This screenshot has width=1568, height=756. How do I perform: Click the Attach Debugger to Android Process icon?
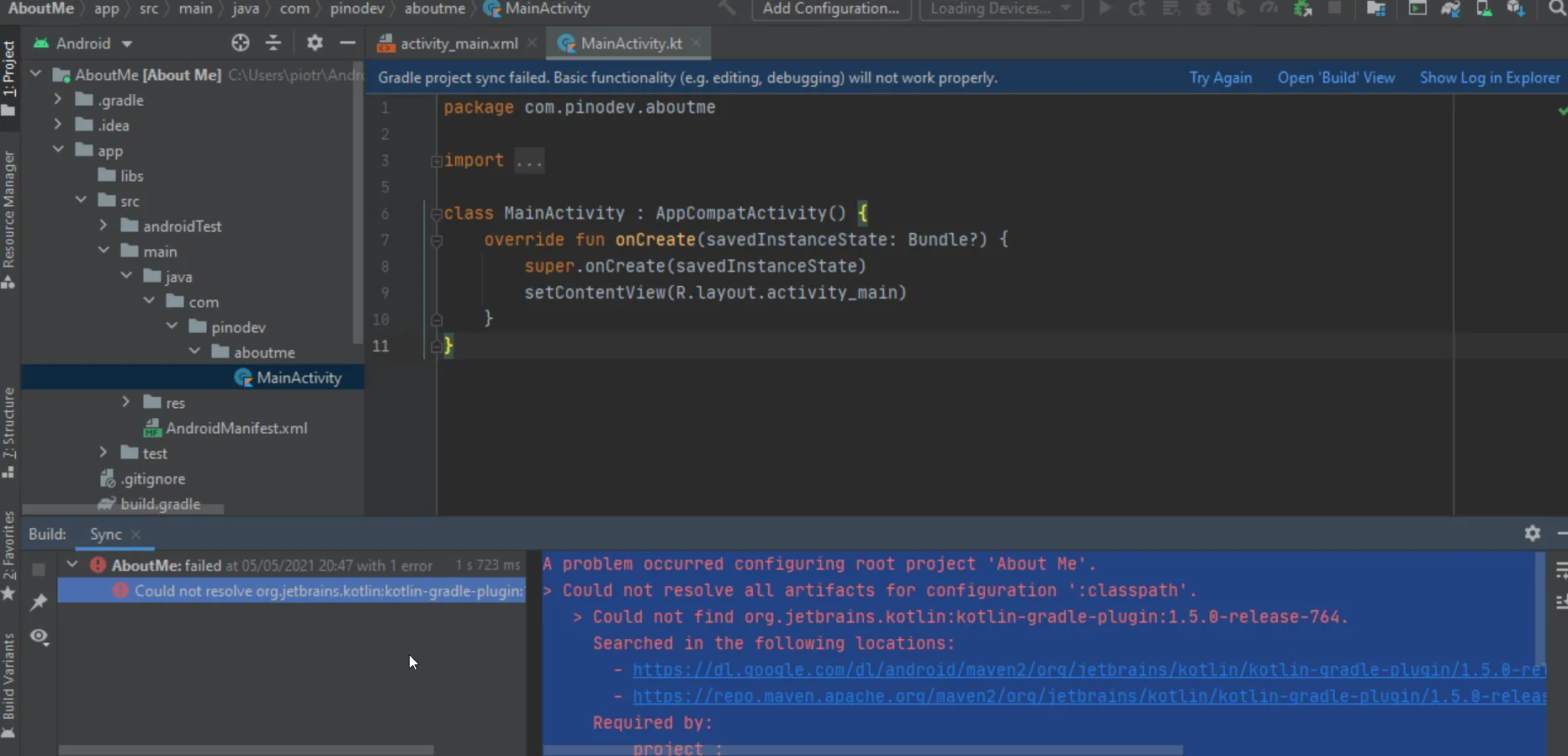click(1302, 8)
